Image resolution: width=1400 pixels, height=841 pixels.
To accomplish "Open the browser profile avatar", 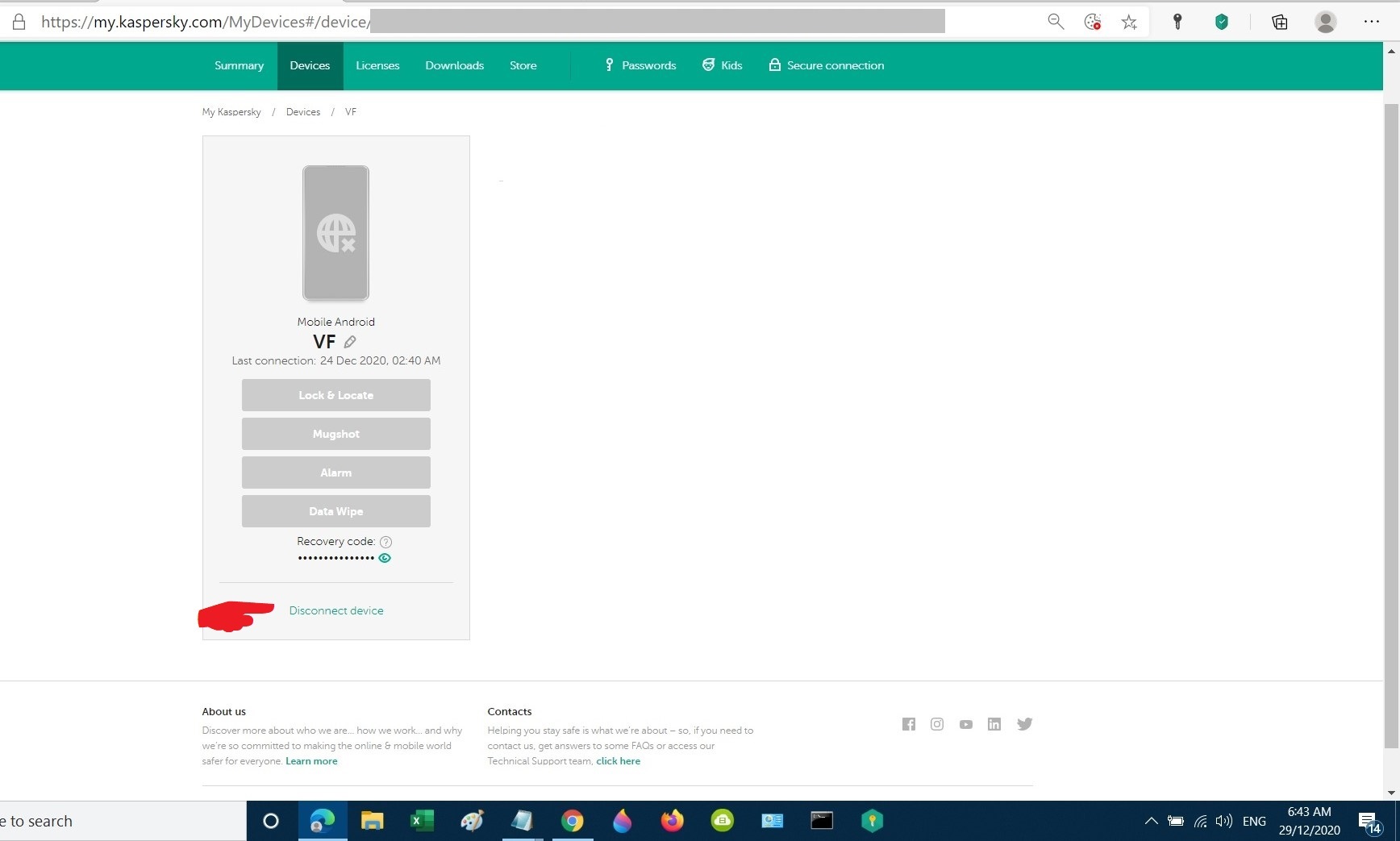I will 1326,22.
